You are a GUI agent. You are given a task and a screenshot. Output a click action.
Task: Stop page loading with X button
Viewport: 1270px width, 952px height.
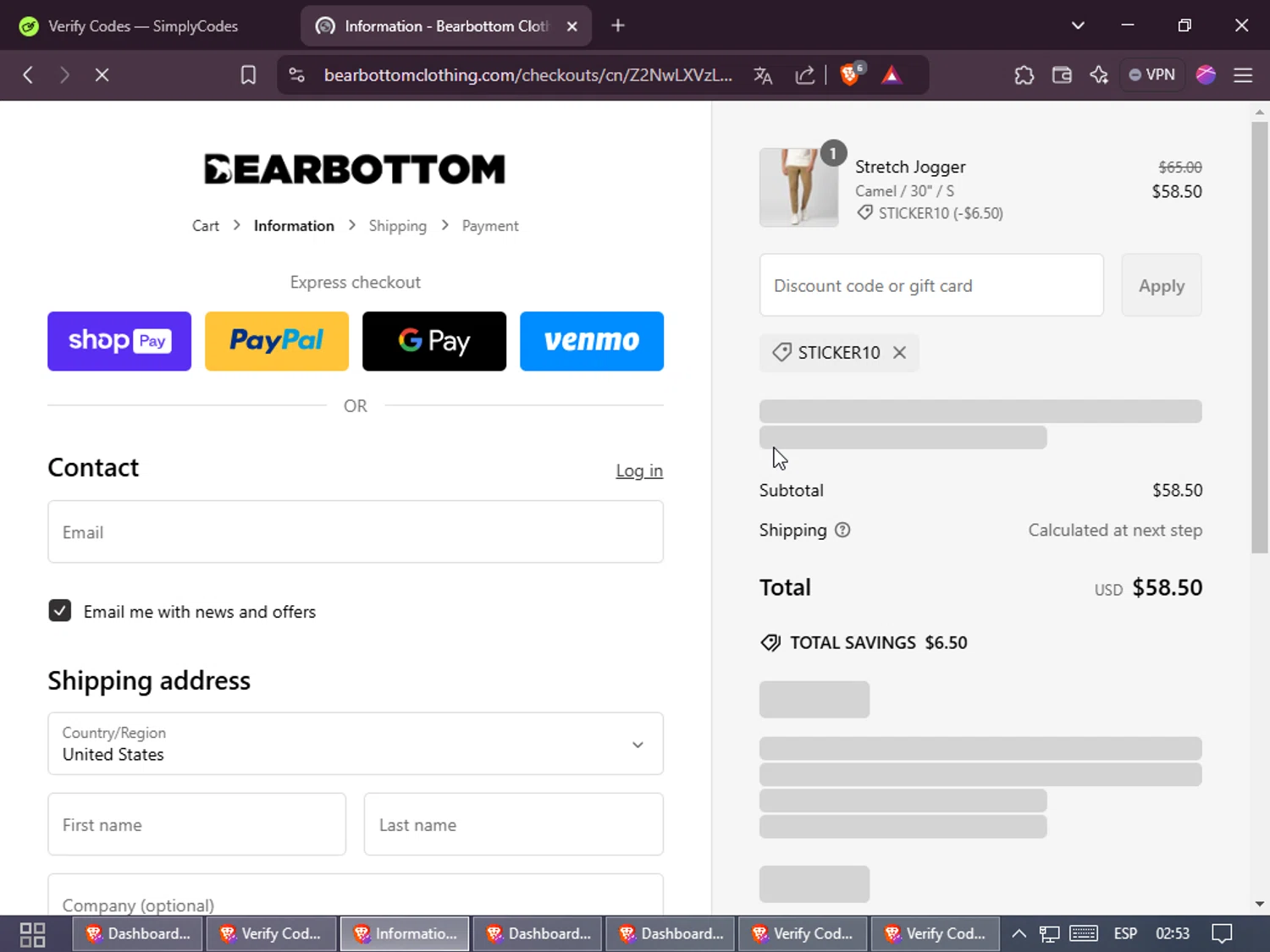tap(102, 75)
